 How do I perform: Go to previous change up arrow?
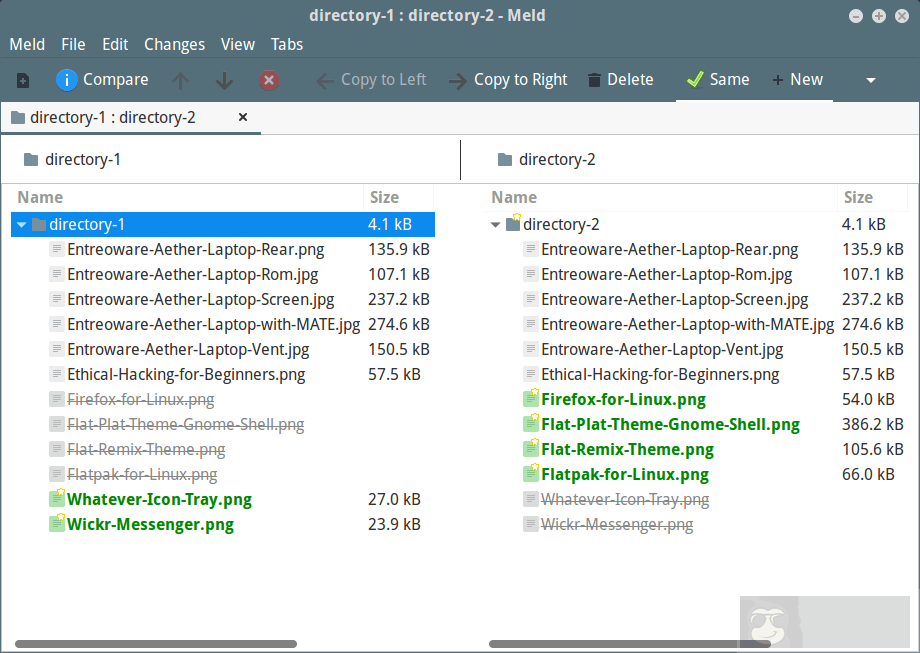click(x=180, y=80)
